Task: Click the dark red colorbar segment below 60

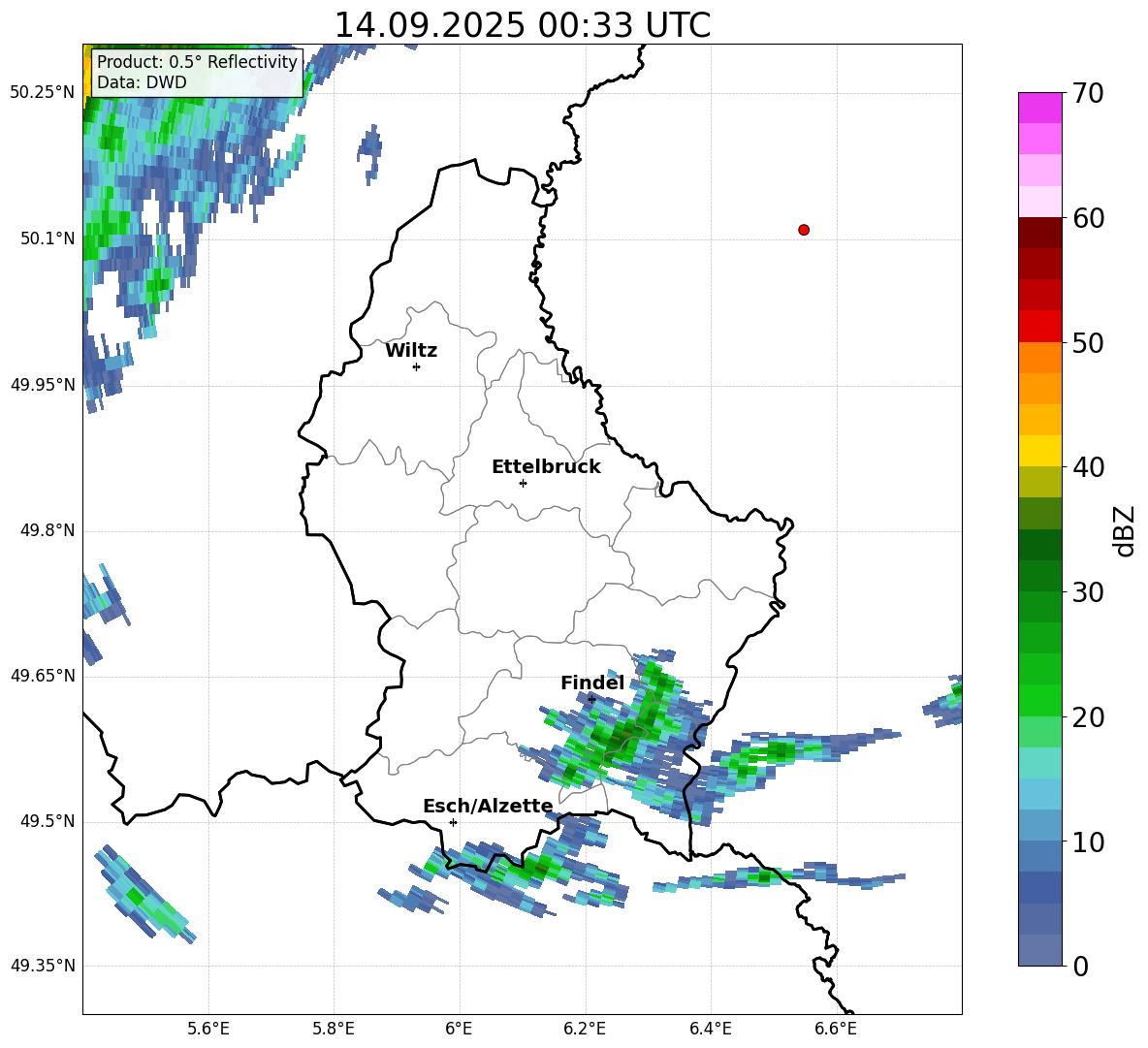Action: tap(1039, 233)
